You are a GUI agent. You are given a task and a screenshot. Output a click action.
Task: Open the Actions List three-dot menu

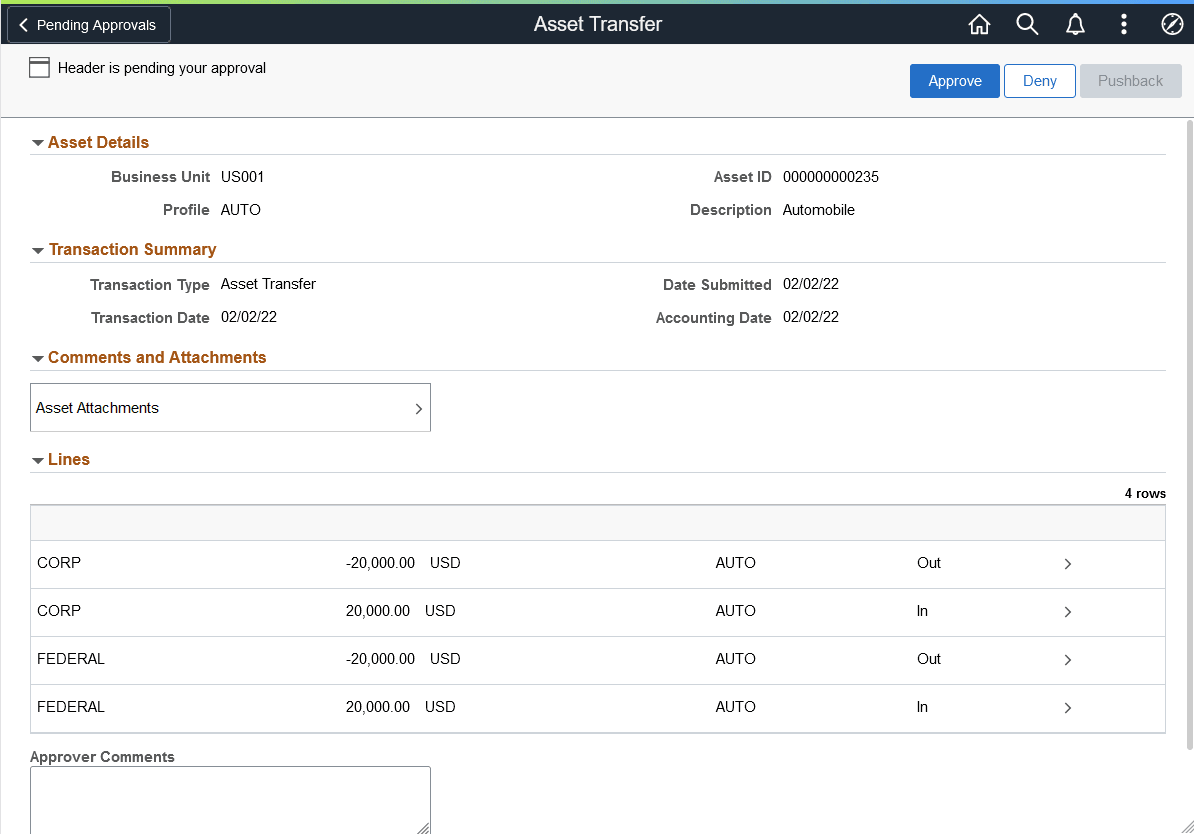tap(1123, 24)
